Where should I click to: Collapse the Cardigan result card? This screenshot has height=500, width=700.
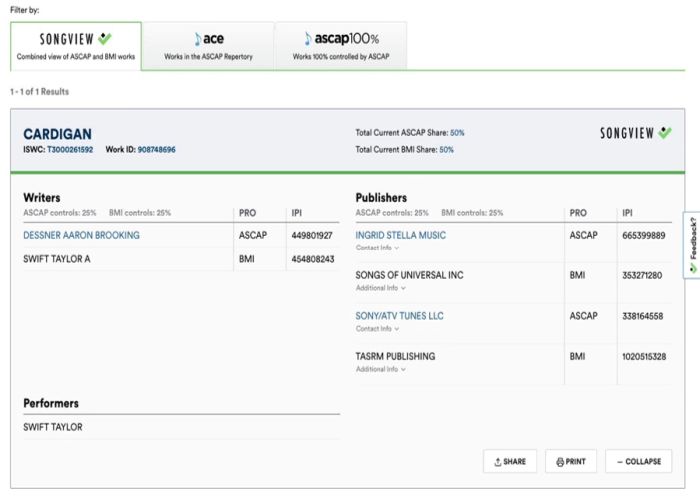click(x=638, y=461)
